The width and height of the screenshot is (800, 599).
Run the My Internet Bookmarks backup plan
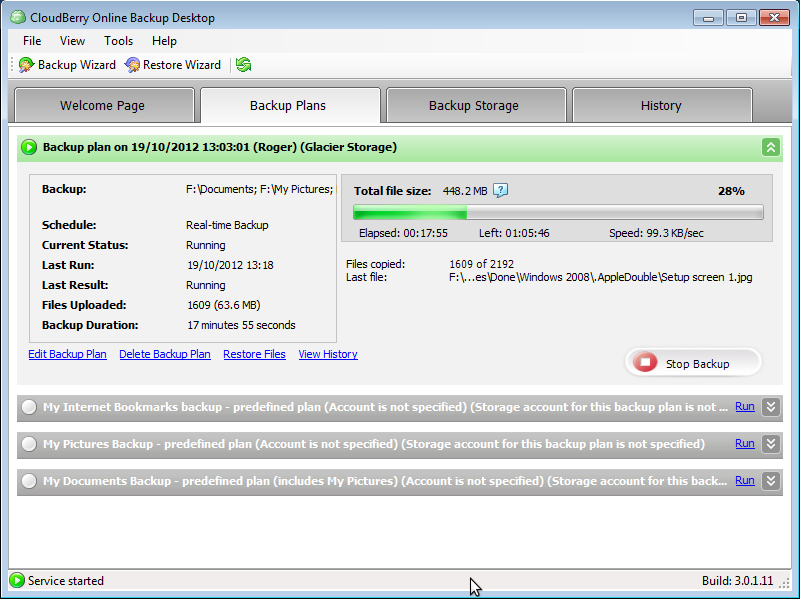(745, 407)
